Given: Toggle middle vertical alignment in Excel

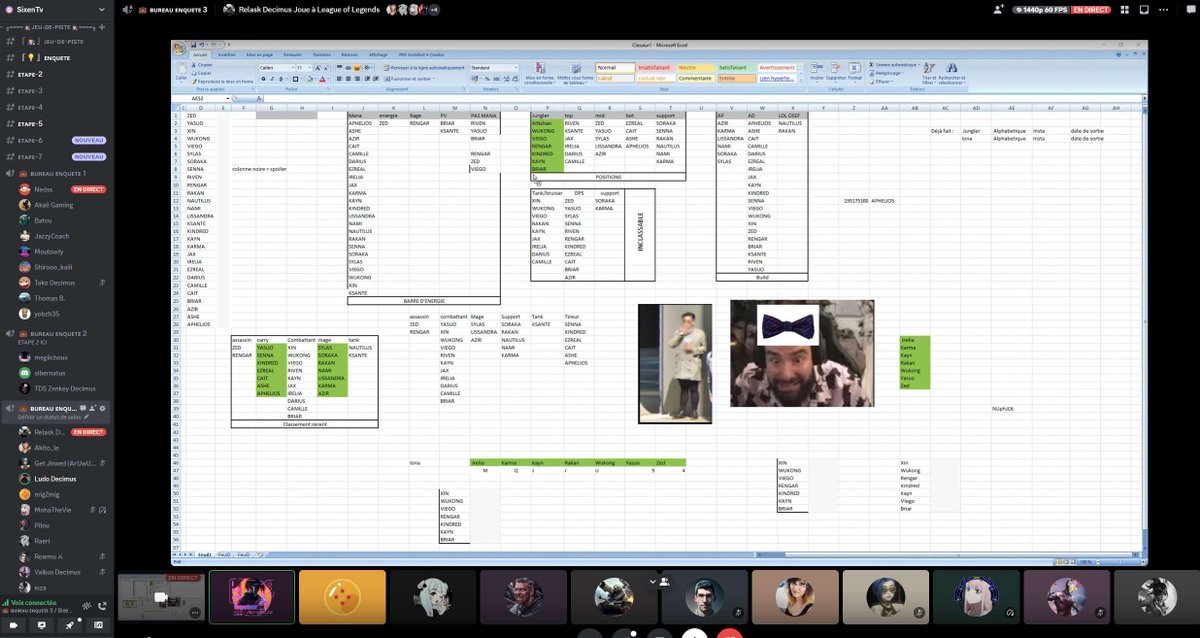Looking at the screenshot, I should tap(348, 67).
